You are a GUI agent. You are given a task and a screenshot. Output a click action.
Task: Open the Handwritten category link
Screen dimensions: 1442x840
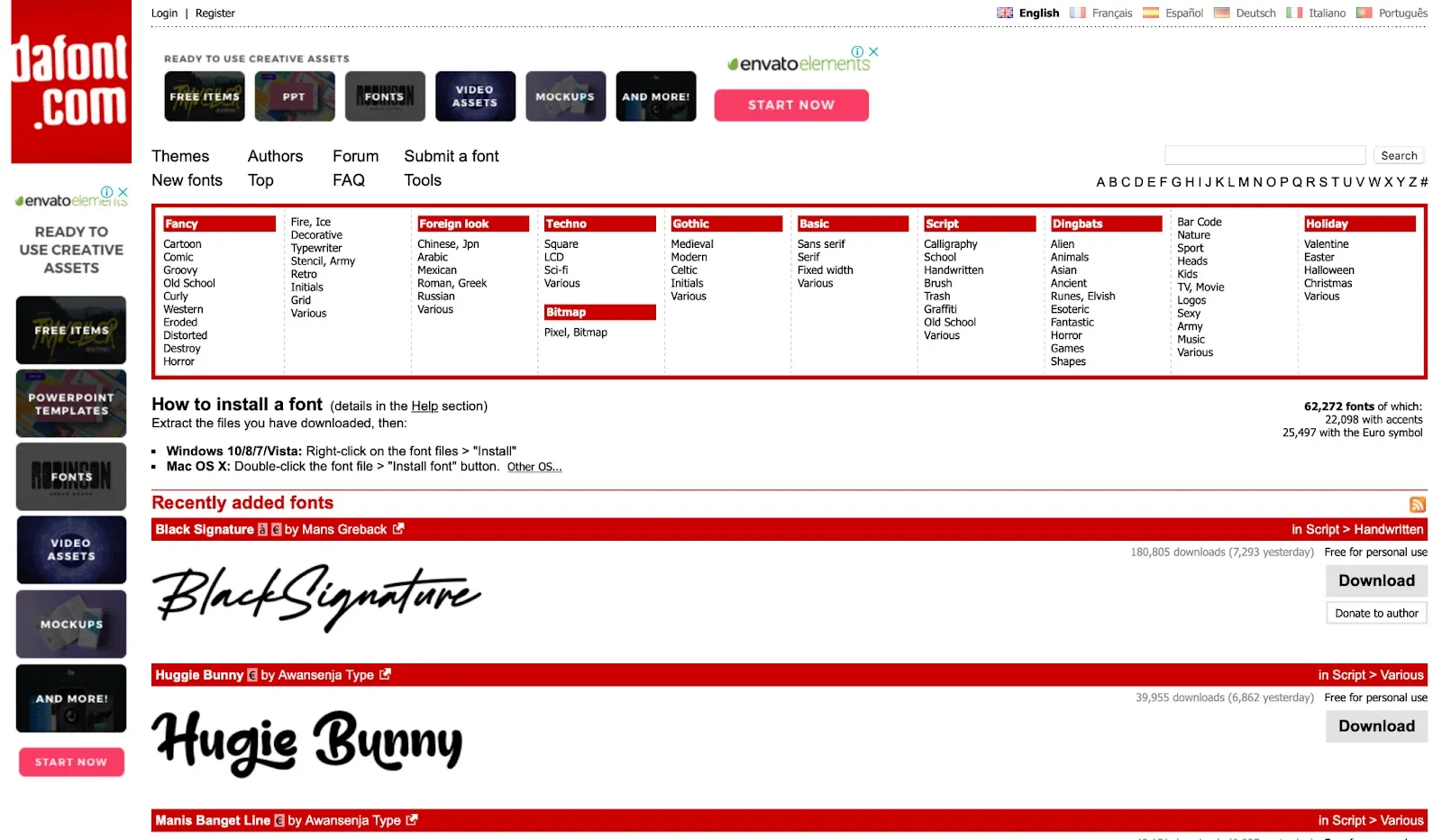tap(953, 270)
